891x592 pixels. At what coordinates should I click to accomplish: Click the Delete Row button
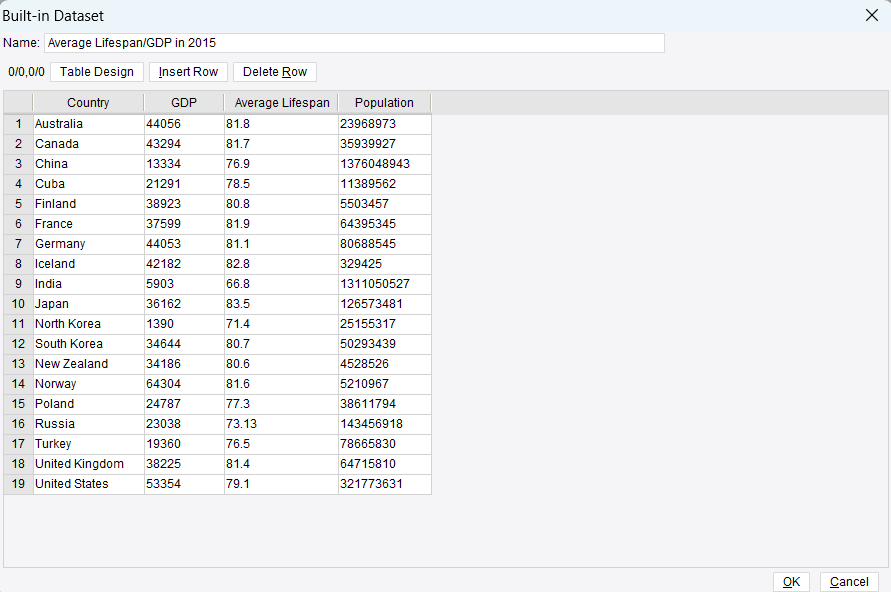[275, 72]
